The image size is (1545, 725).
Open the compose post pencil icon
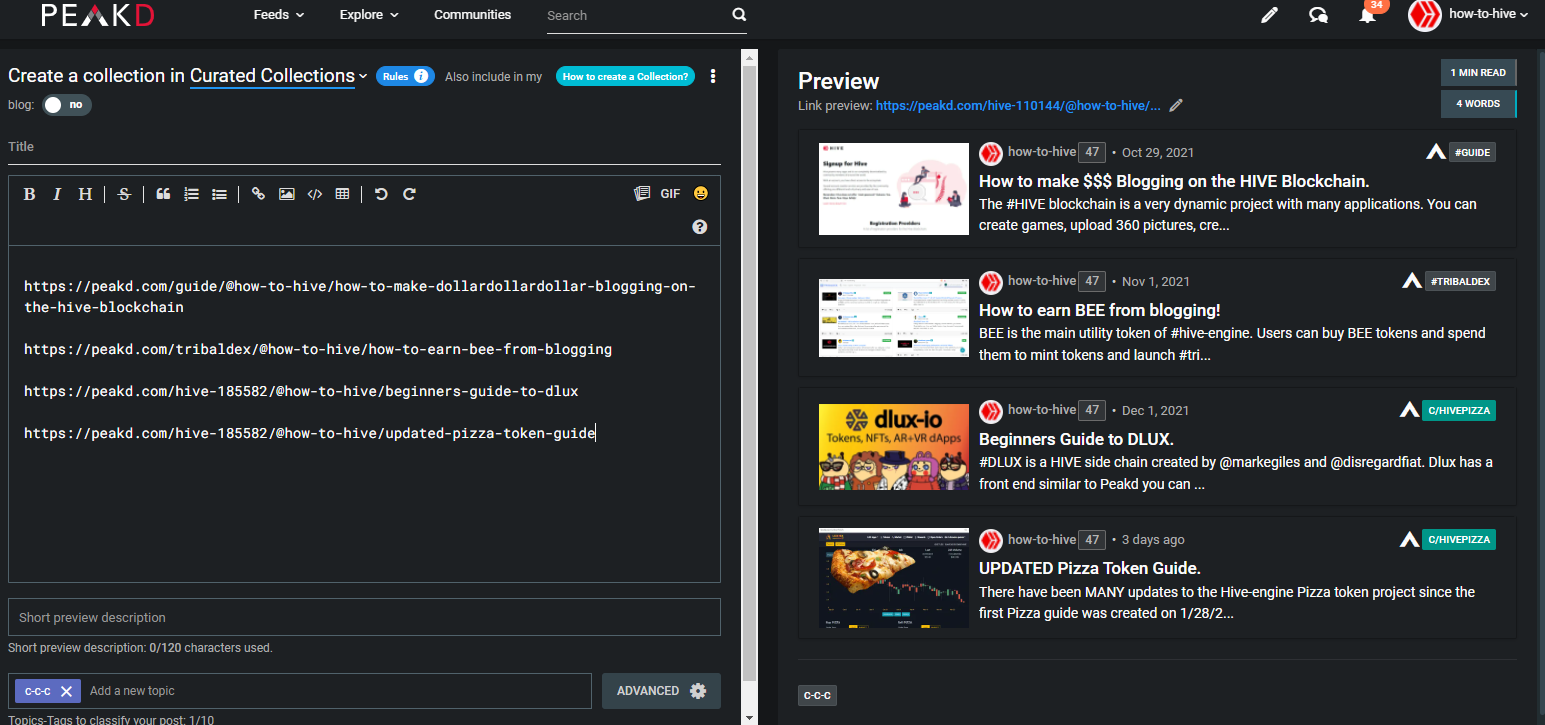coord(1270,15)
